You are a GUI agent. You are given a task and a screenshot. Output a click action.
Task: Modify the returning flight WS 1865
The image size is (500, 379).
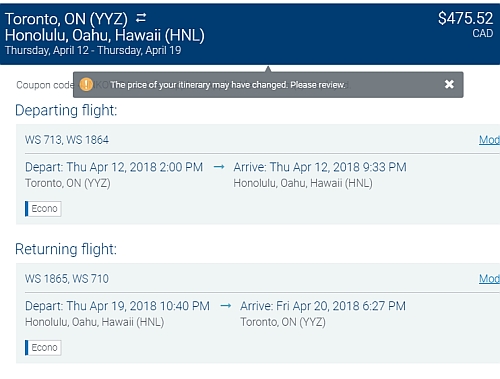coord(489,279)
